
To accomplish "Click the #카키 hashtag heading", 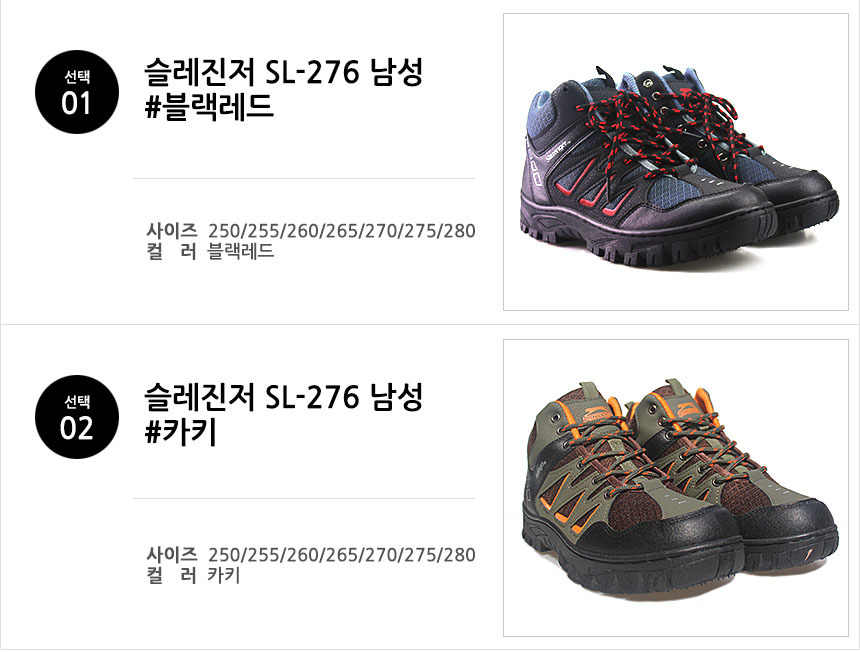I will coord(180,432).
